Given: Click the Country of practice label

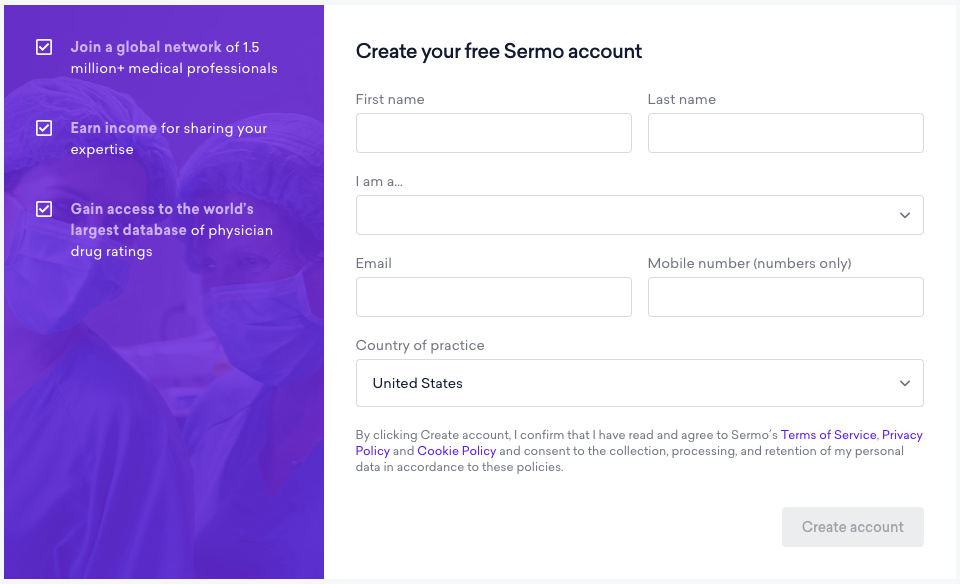Looking at the screenshot, I should [420, 345].
